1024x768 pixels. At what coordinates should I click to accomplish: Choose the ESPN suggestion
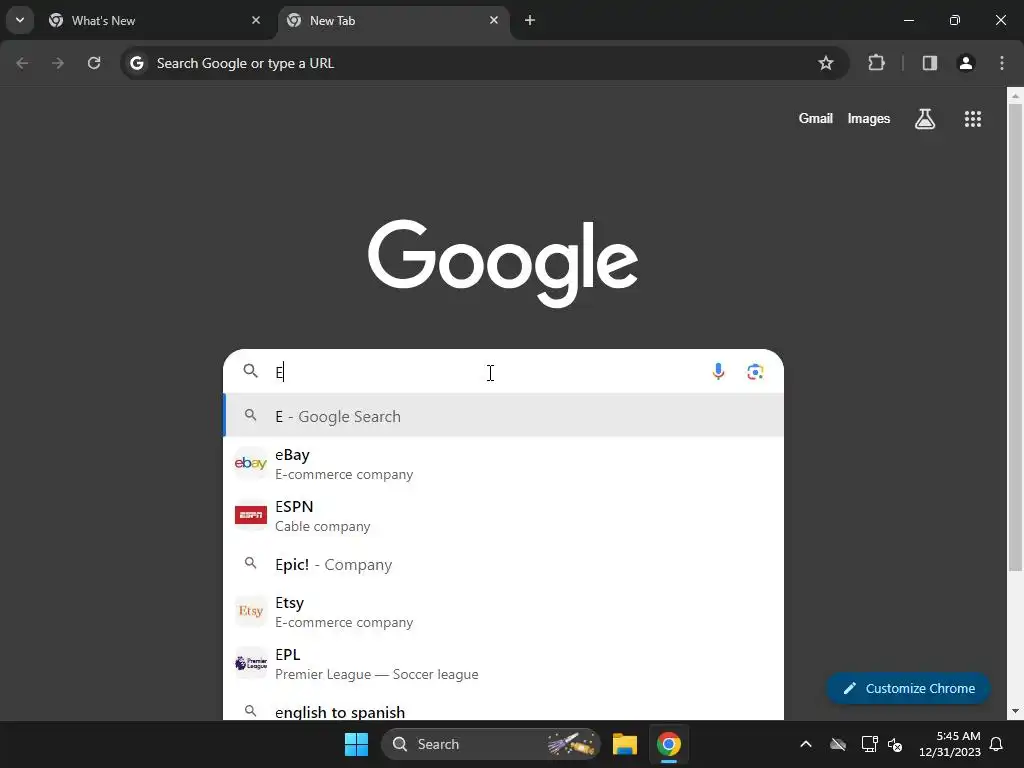pyautogui.click(x=504, y=515)
